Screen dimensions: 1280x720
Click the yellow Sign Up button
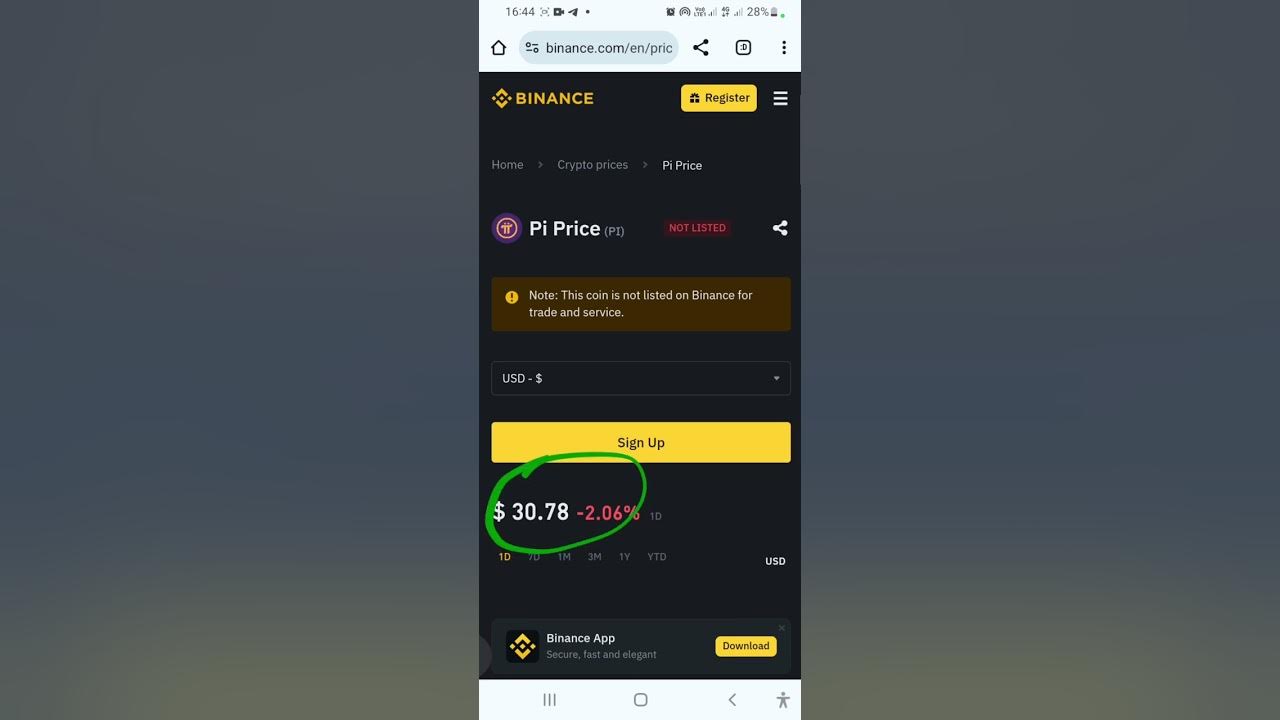click(641, 442)
